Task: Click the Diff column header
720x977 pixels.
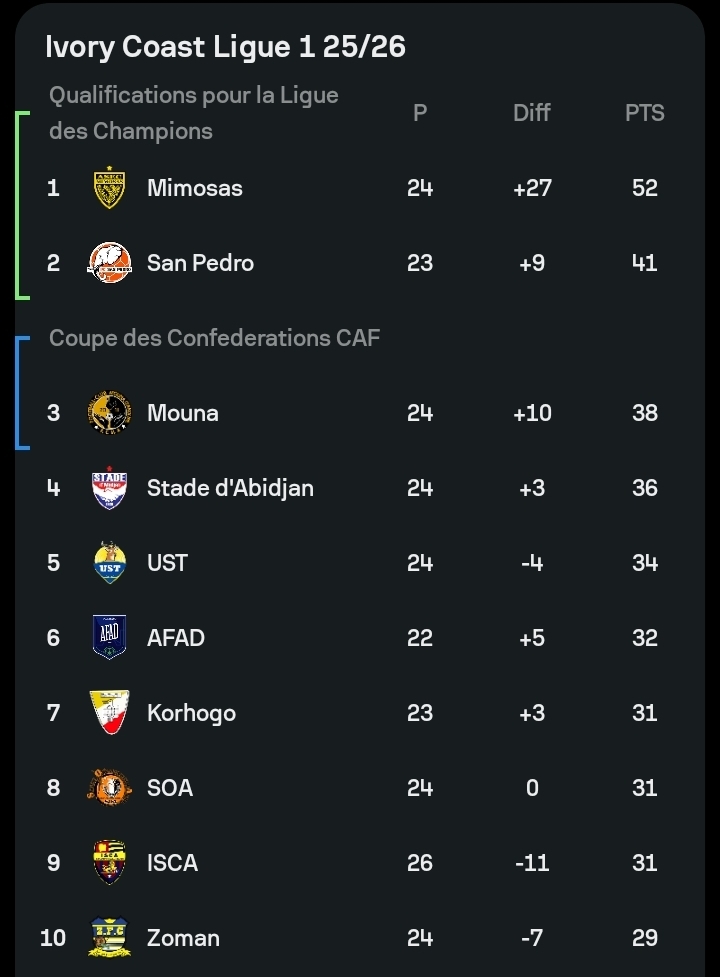Action: coord(531,113)
